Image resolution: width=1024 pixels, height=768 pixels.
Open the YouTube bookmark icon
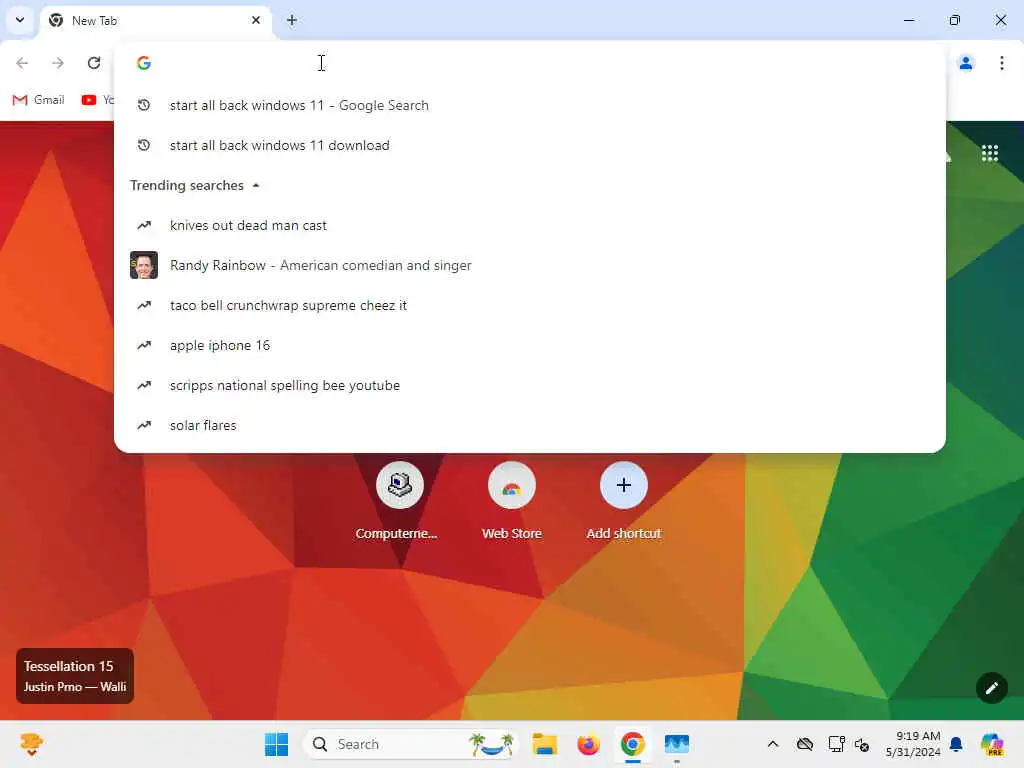(x=89, y=100)
